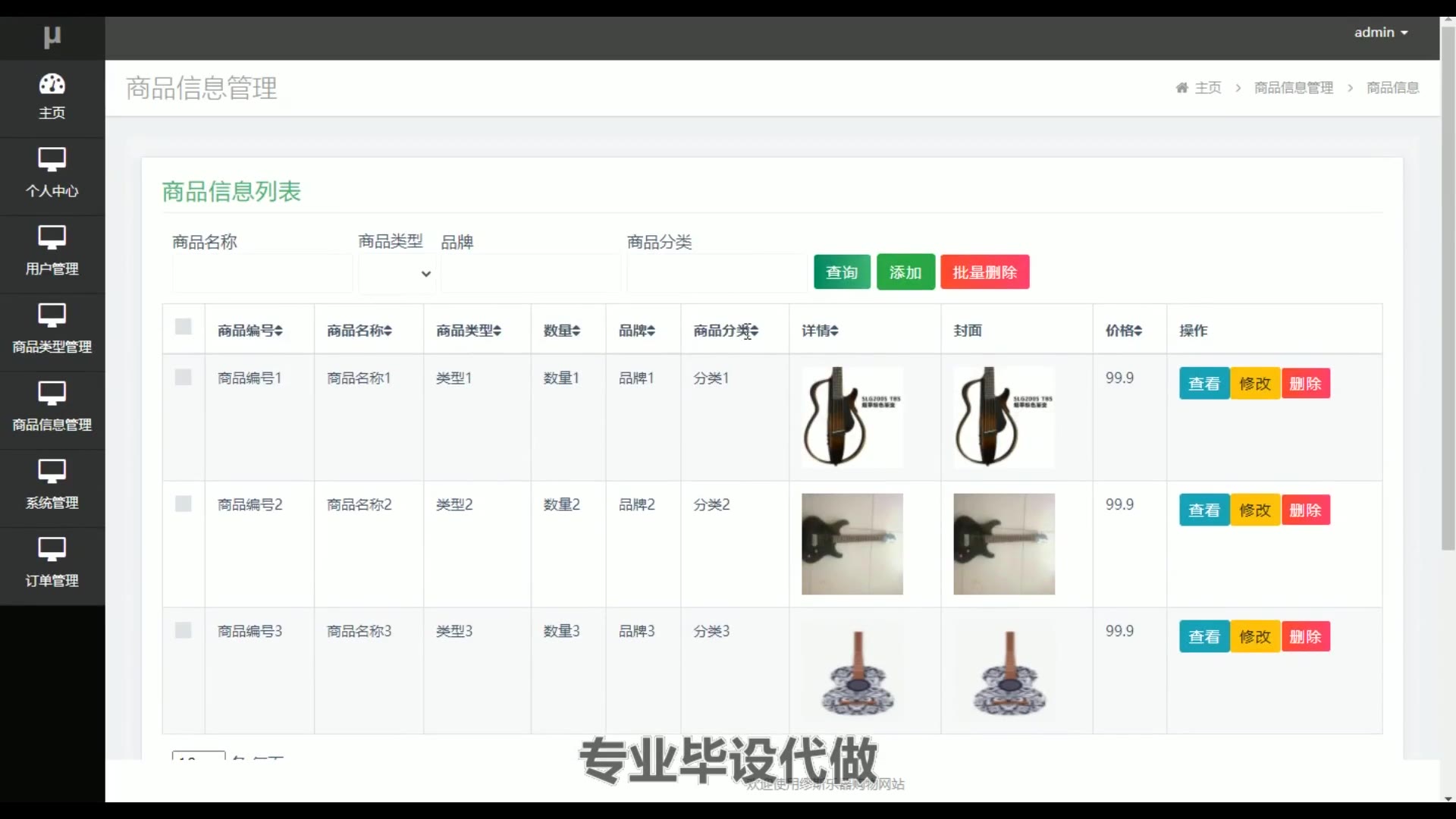
Task: Click 删除 for 商品编号1
Action: click(x=1305, y=384)
